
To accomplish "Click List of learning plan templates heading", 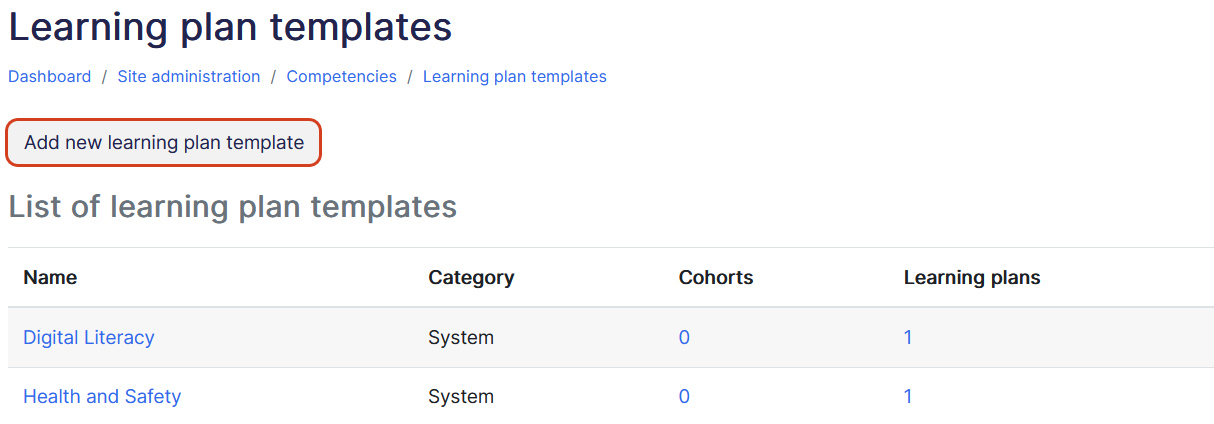I will [232, 207].
